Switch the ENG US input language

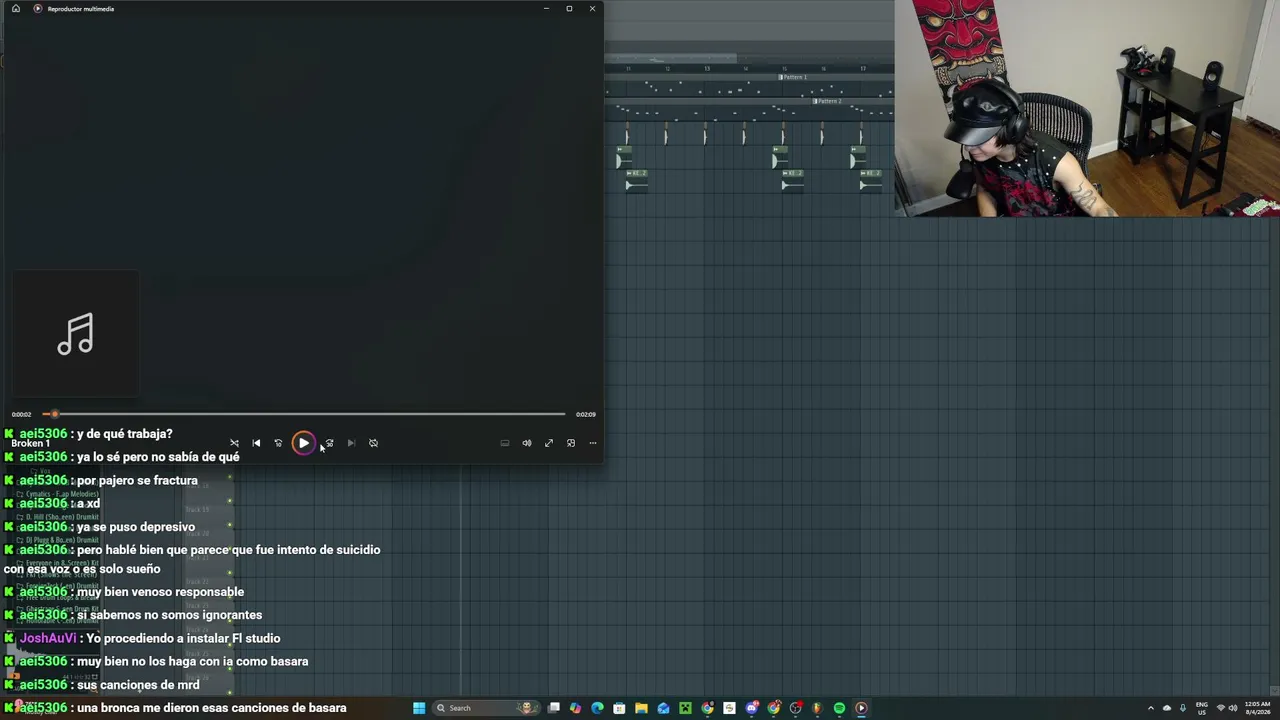(x=1202, y=708)
